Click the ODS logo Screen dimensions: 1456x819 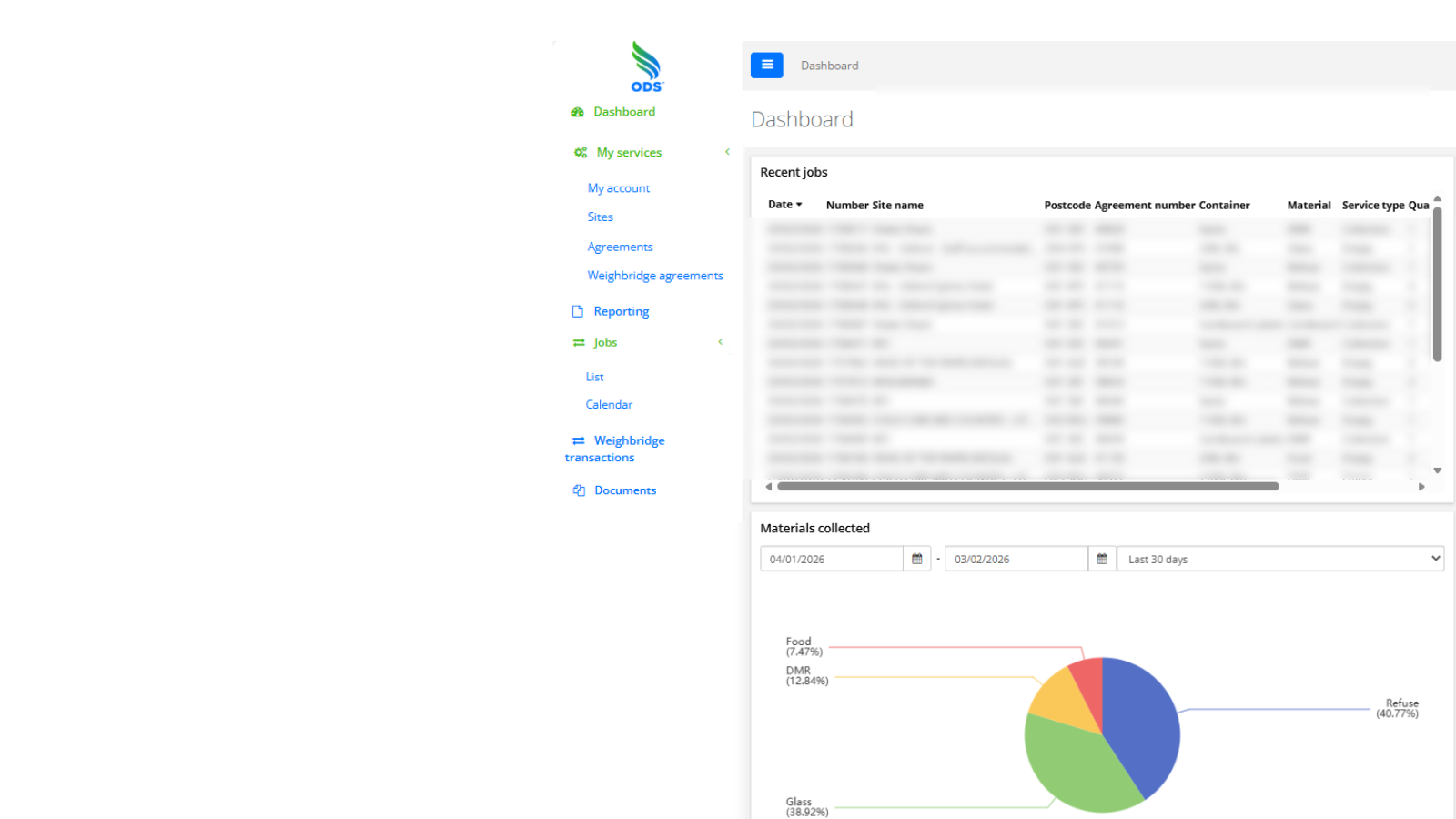pyautogui.click(x=647, y=66)
